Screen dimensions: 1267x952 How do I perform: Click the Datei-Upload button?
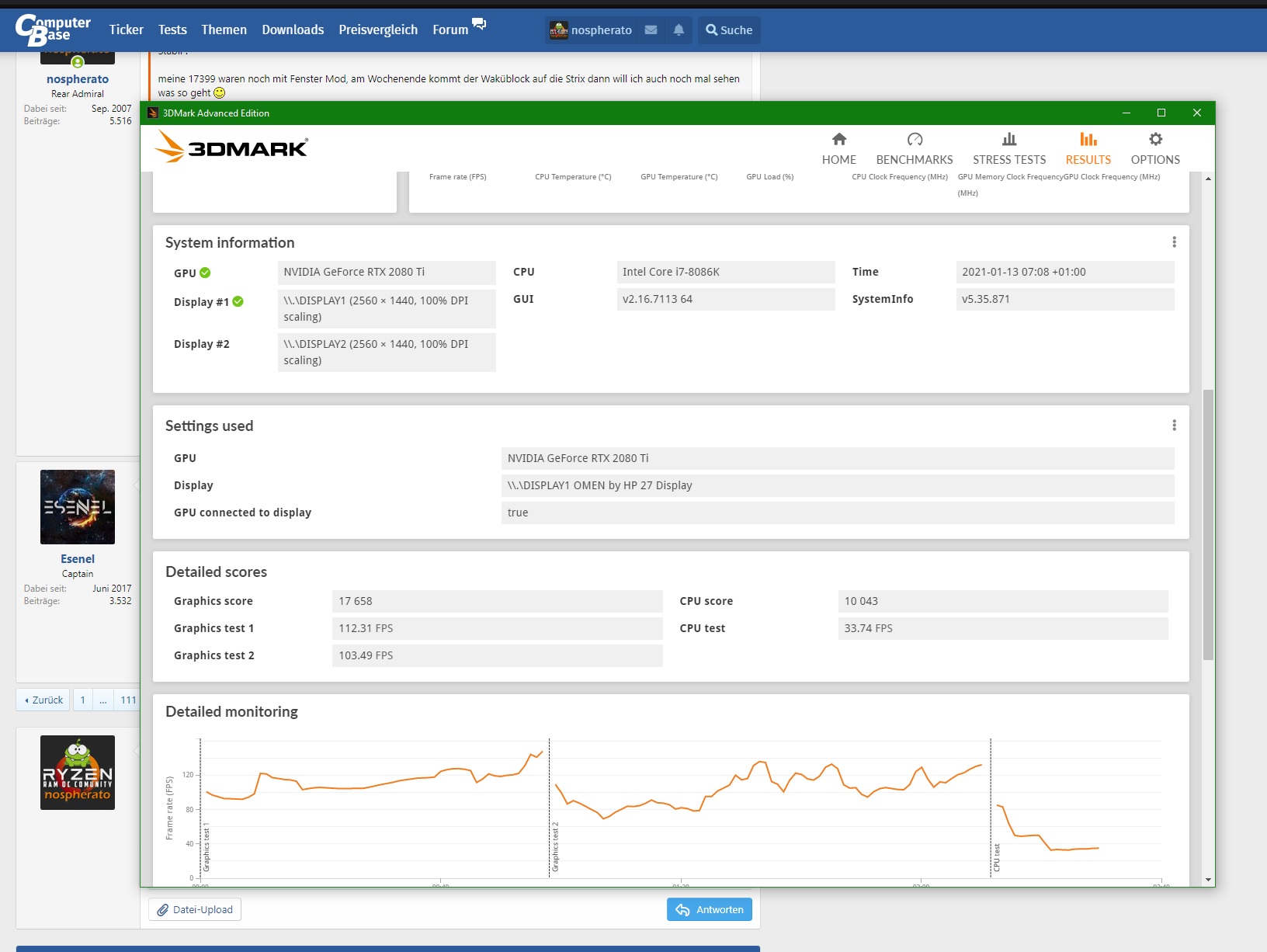click(195, 909)
